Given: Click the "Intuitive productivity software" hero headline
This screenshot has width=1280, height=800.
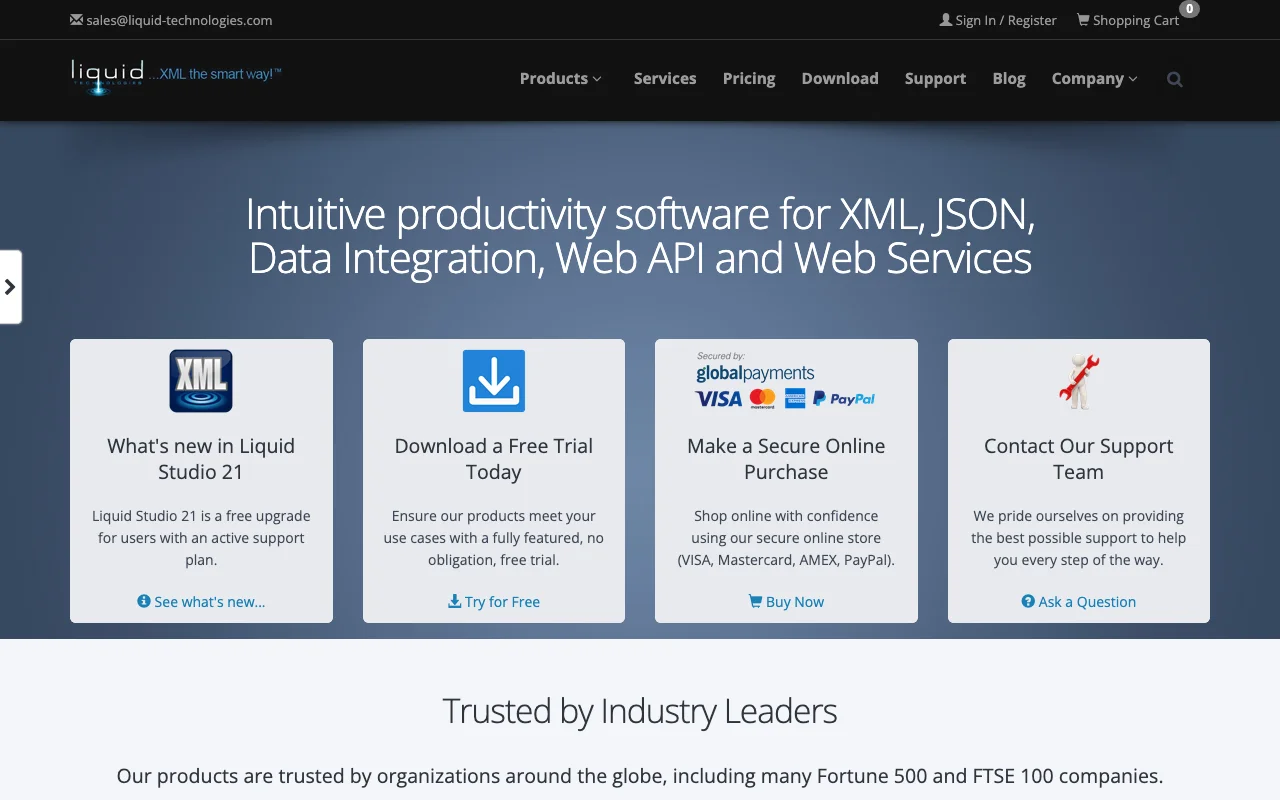Looking at the screenshot, I should pyautogui.click(x=640, y=236).
